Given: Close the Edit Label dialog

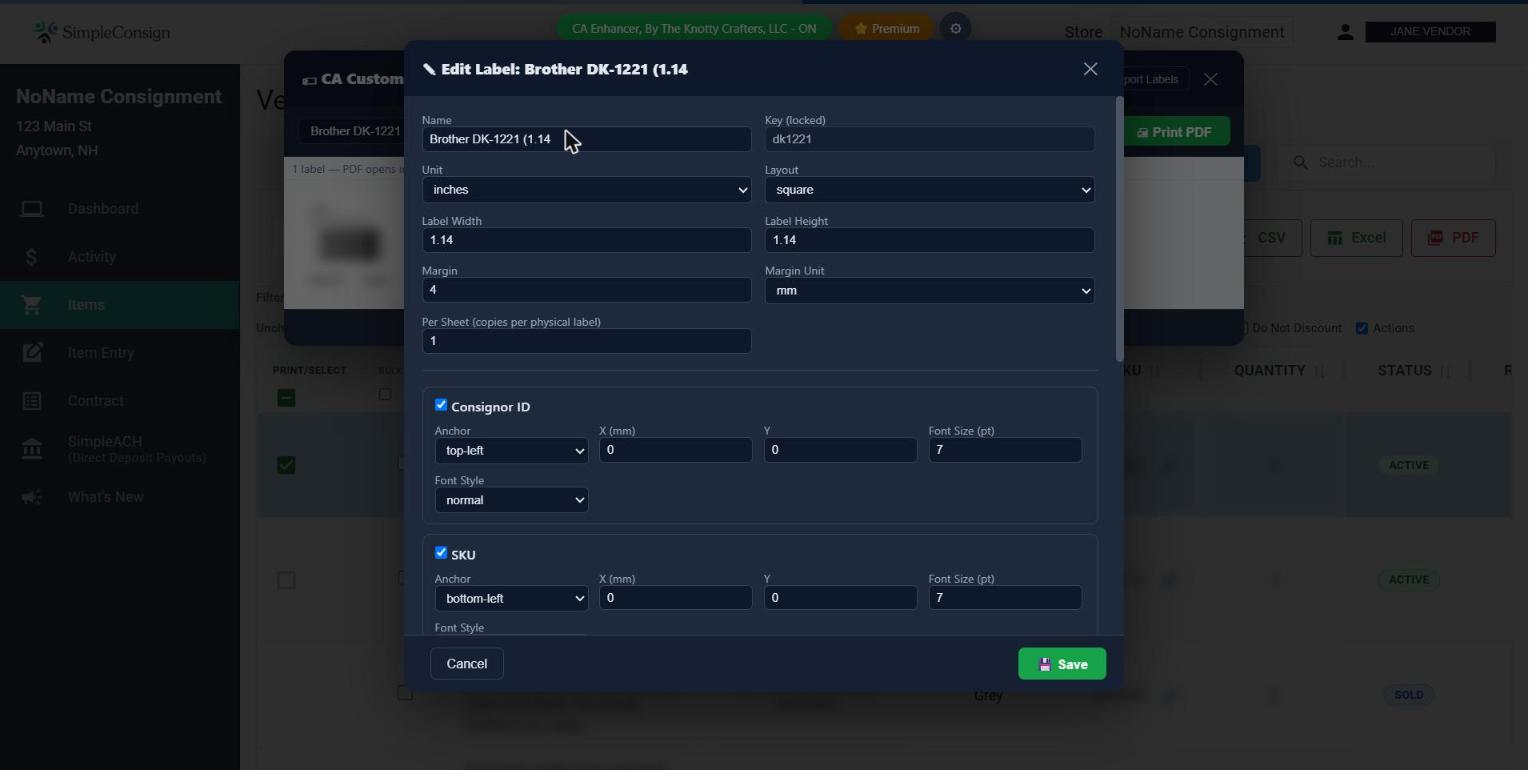Looking at the screenshot, I should click(1090, 69).
